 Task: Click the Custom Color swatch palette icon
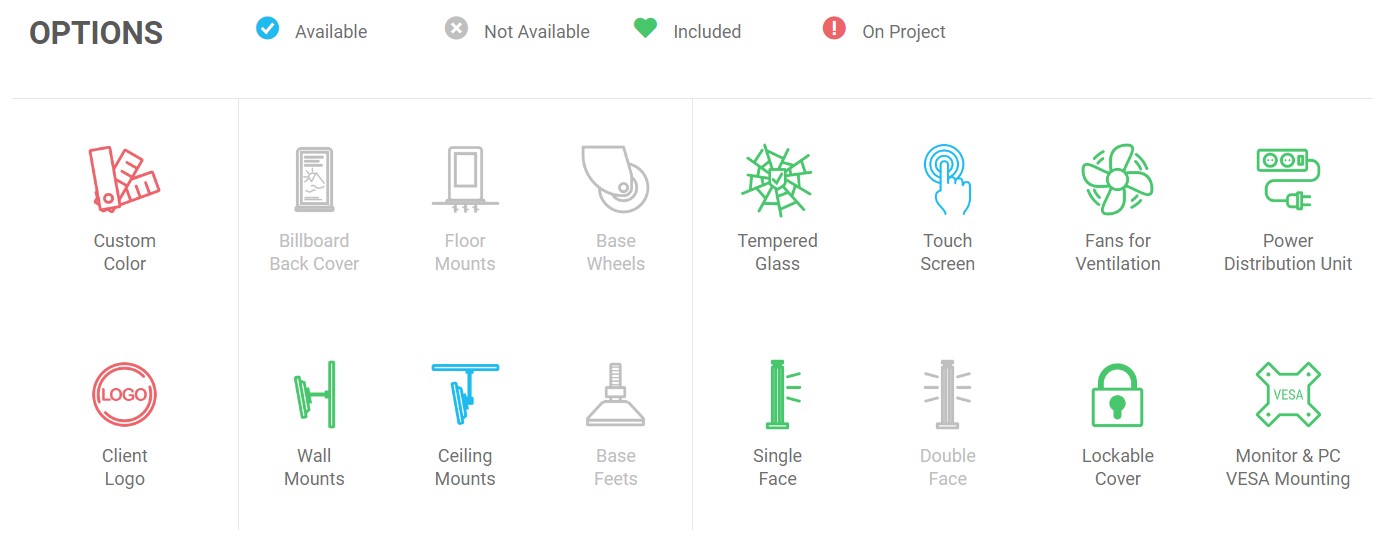[x=124, y=179]
